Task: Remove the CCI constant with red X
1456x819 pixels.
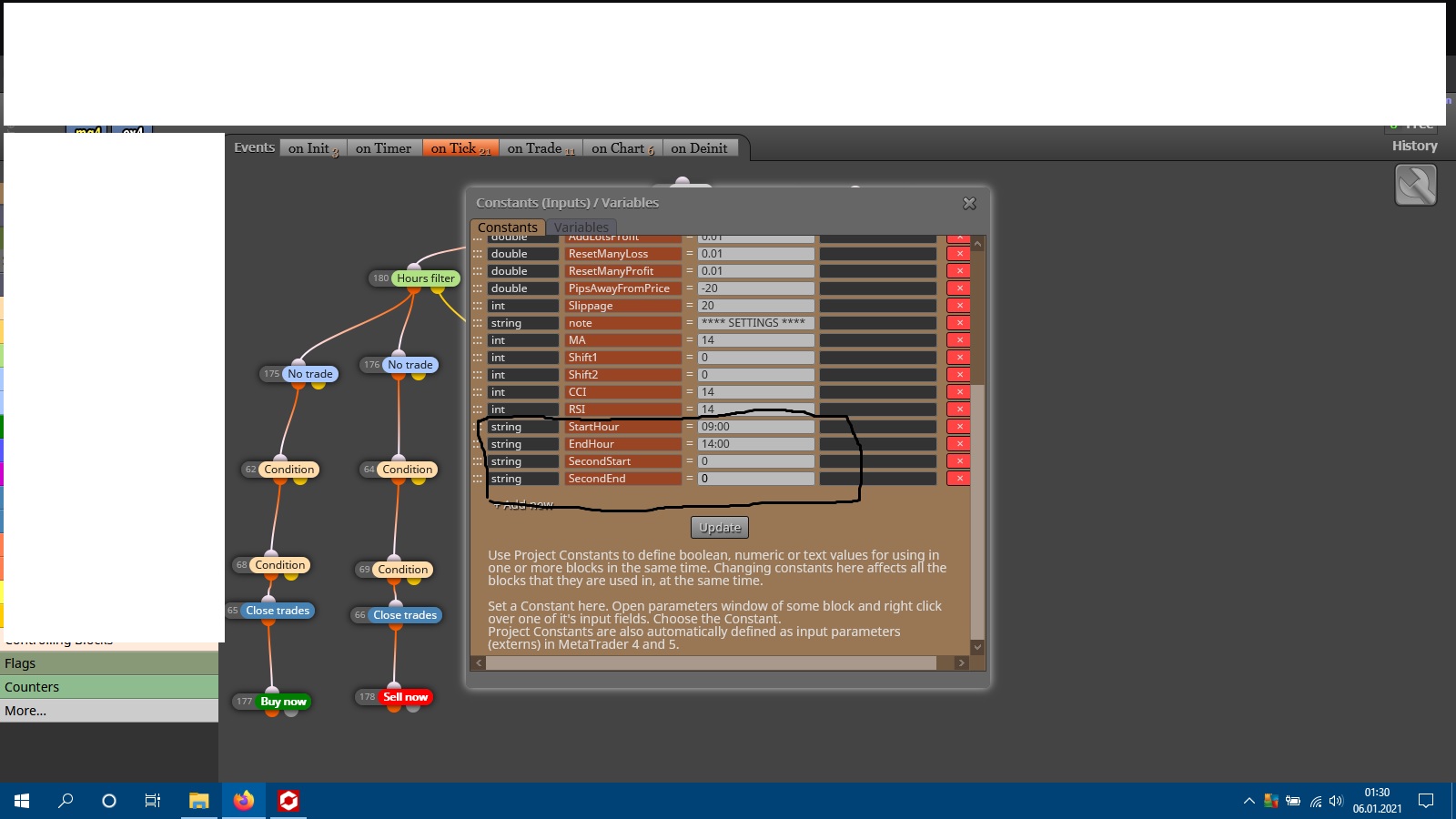Action: click(958, 392)
